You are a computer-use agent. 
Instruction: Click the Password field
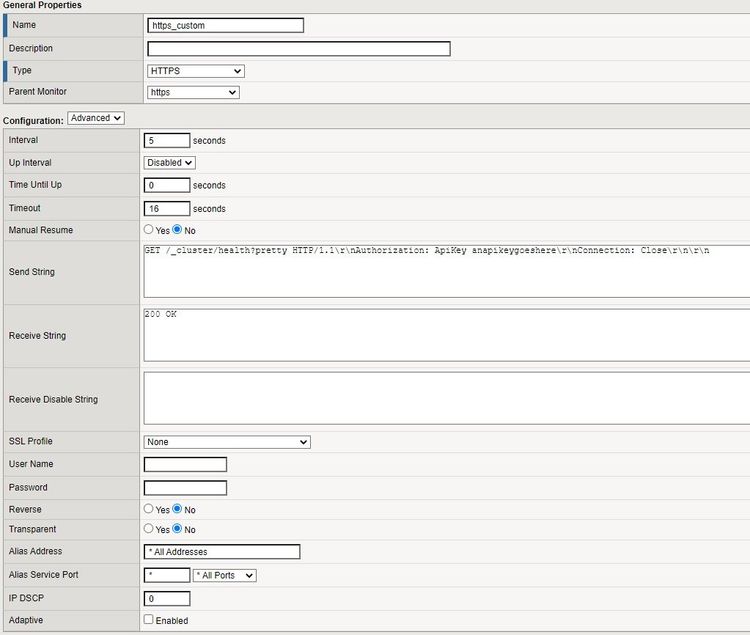[185, 487]
